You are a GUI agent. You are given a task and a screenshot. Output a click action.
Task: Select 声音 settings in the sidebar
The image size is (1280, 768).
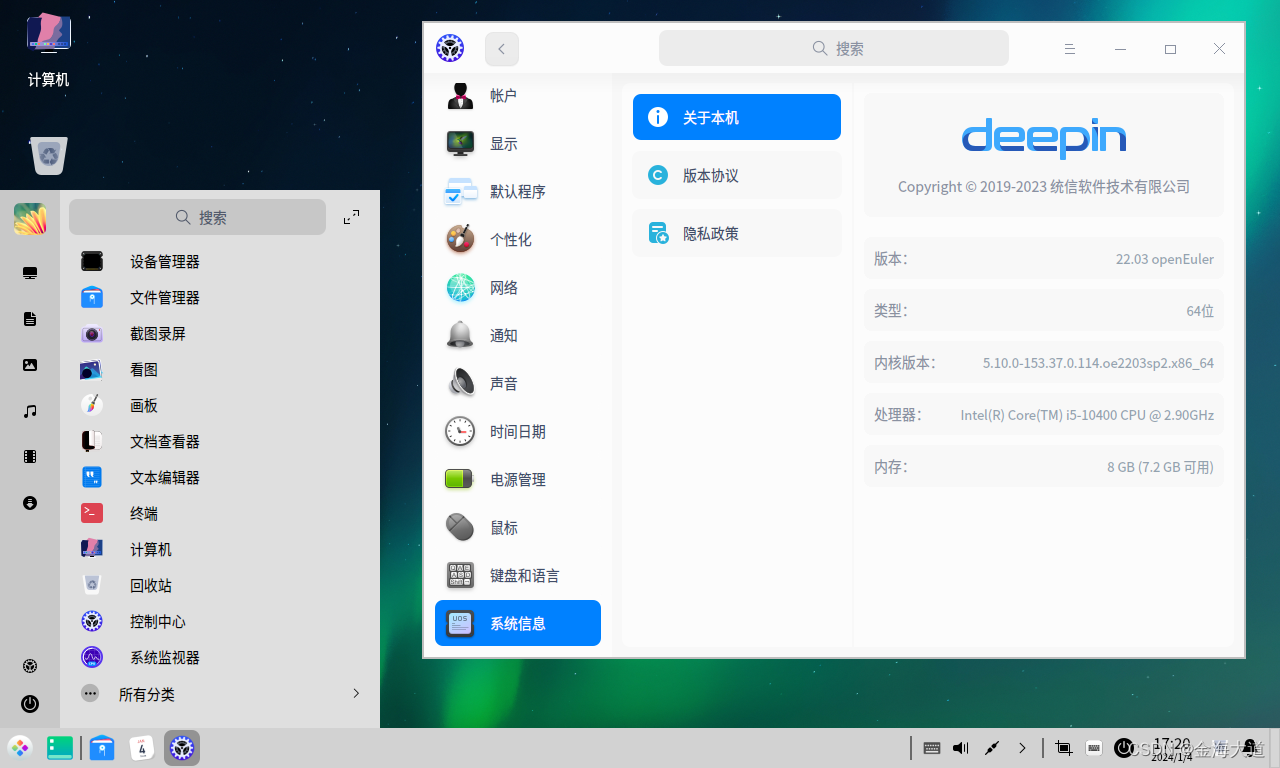[x=504, y=383]
